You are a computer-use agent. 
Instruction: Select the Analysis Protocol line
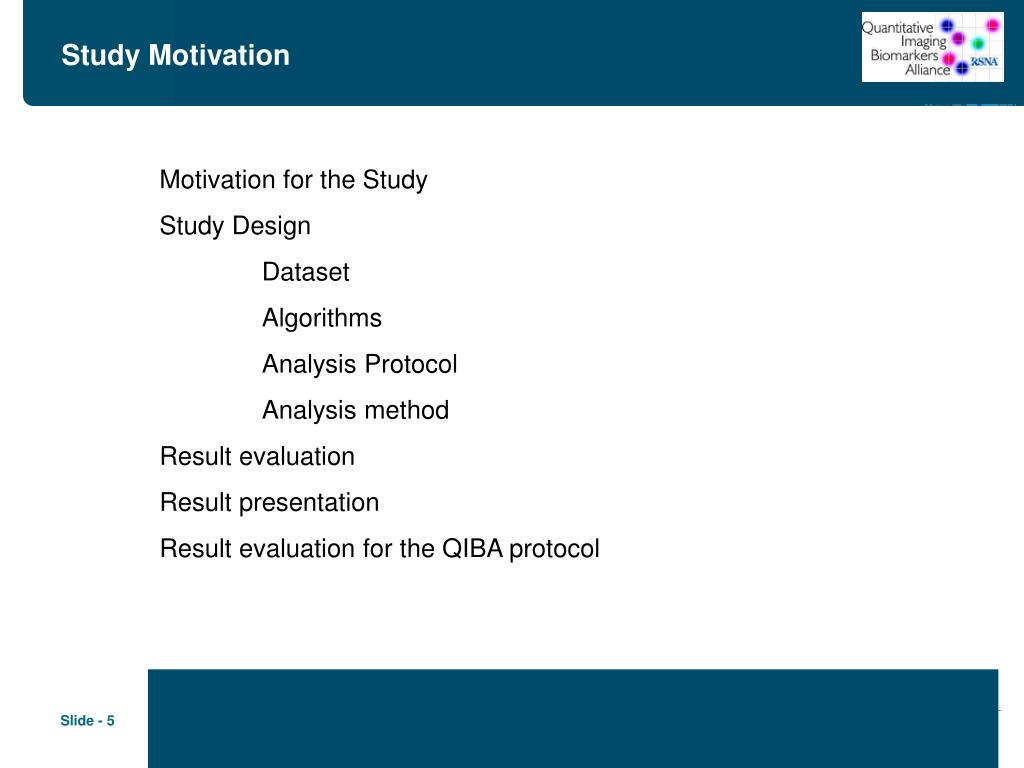pyautogui.click(x=360, y=364)
